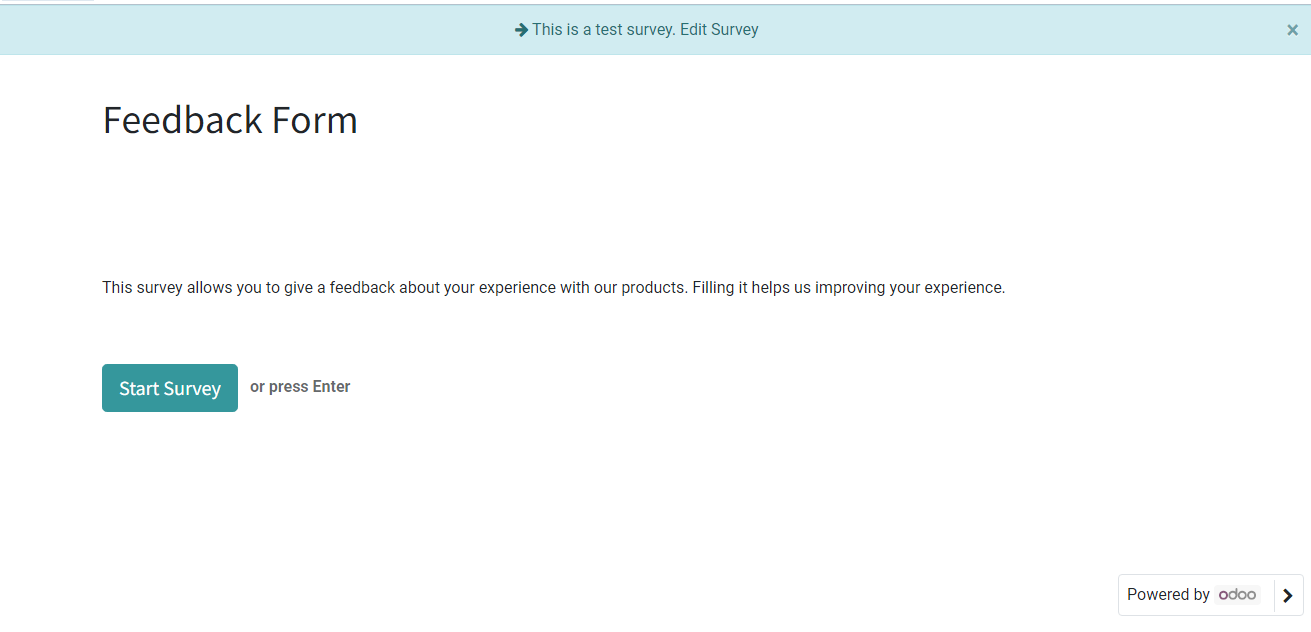
Task: Dismiss the test survey banner with the X
Action: click(x=1292, y=30)
